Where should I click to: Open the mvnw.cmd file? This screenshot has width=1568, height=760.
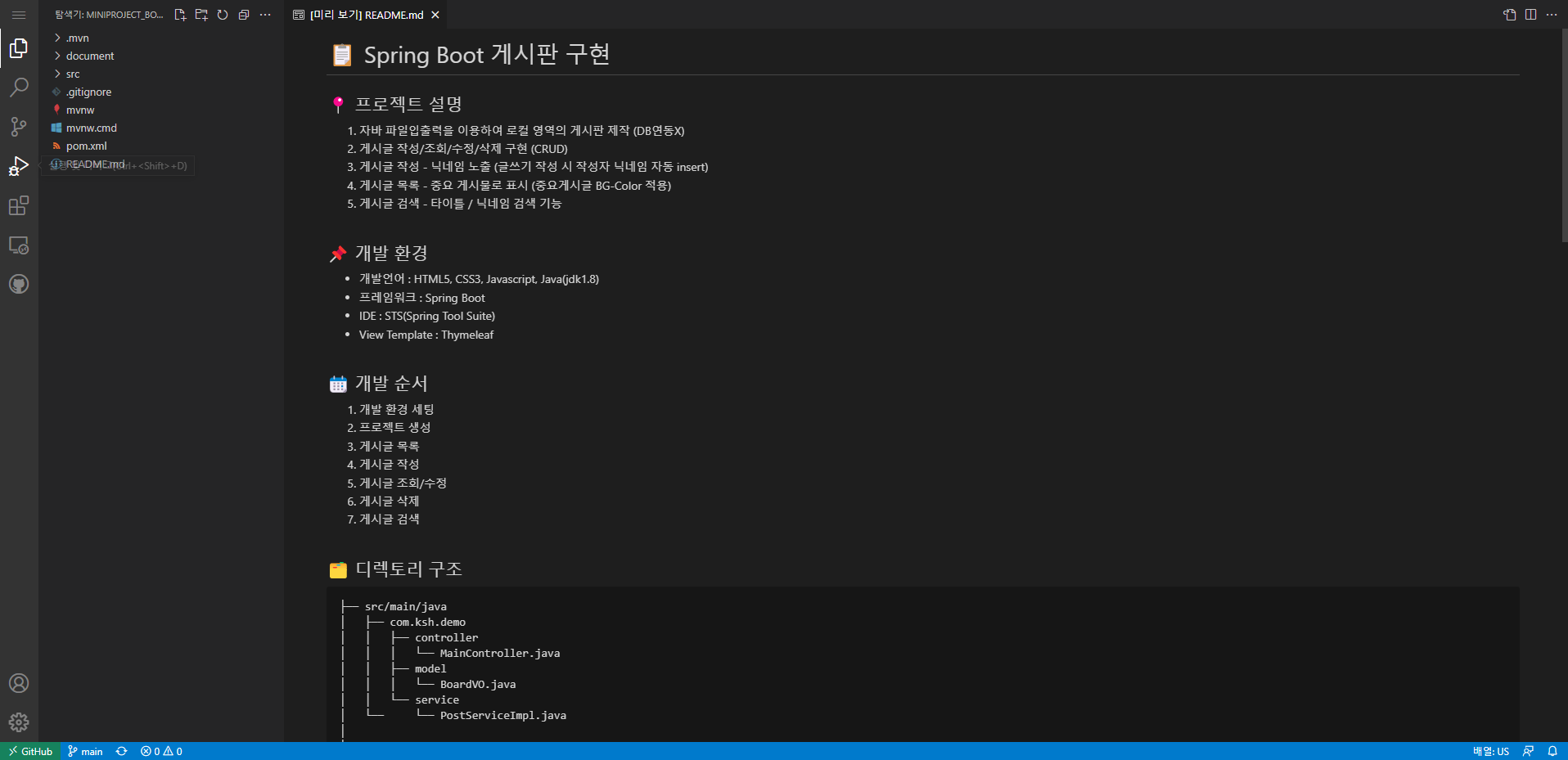[x=161, y=128]
